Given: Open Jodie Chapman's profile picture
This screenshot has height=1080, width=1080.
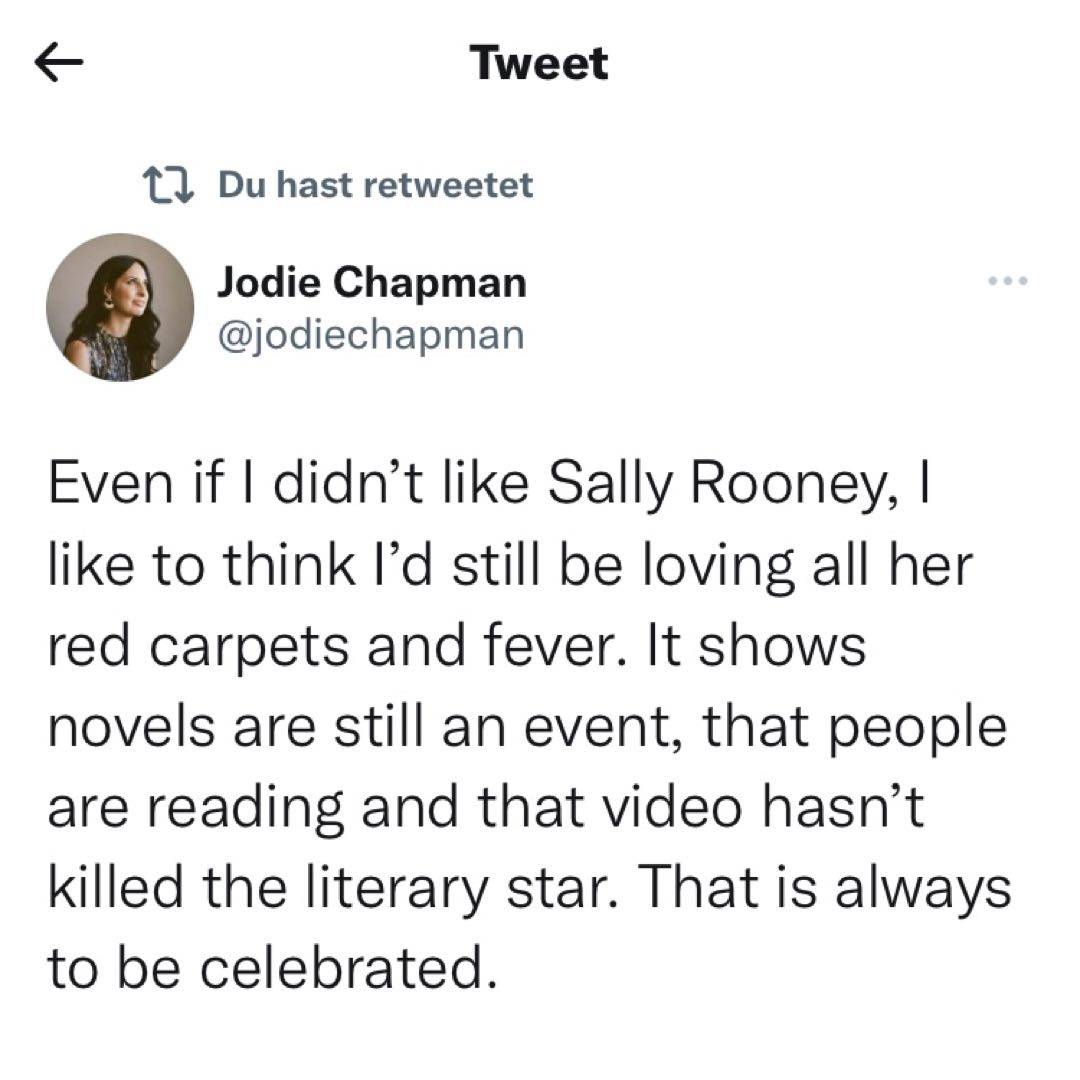Looking at the screenshot, I should click(120, 308).
